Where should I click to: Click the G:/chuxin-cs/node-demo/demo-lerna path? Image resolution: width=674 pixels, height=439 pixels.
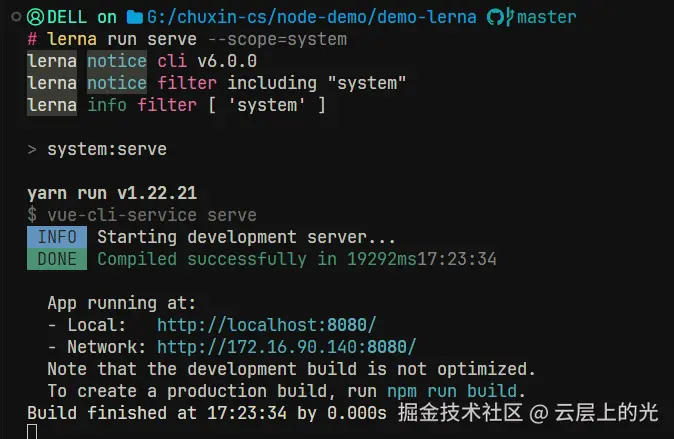[314, 17]
